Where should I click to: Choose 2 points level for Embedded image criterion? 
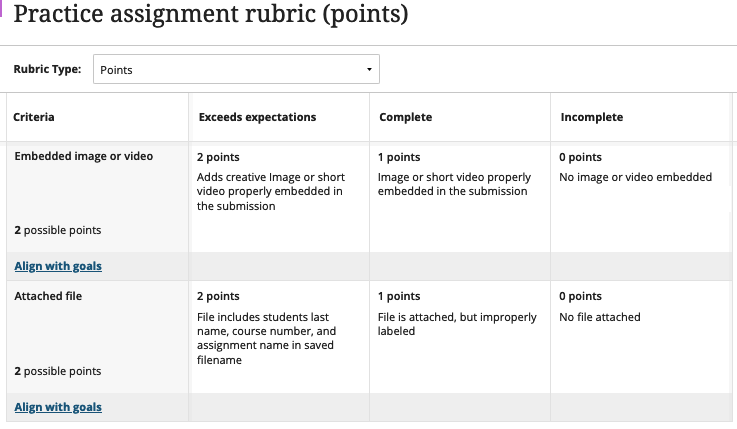tap(218, 157)
